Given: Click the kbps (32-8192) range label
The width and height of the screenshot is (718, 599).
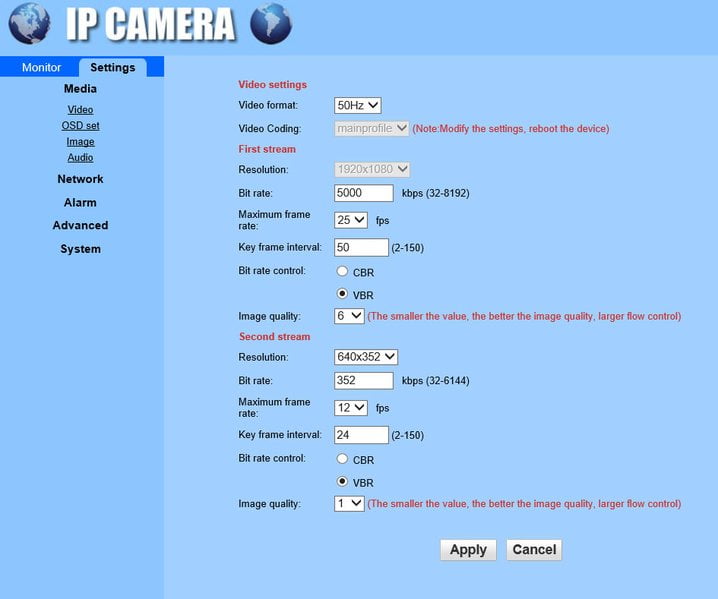Looking at the screenshot, I should coord(435,193).
